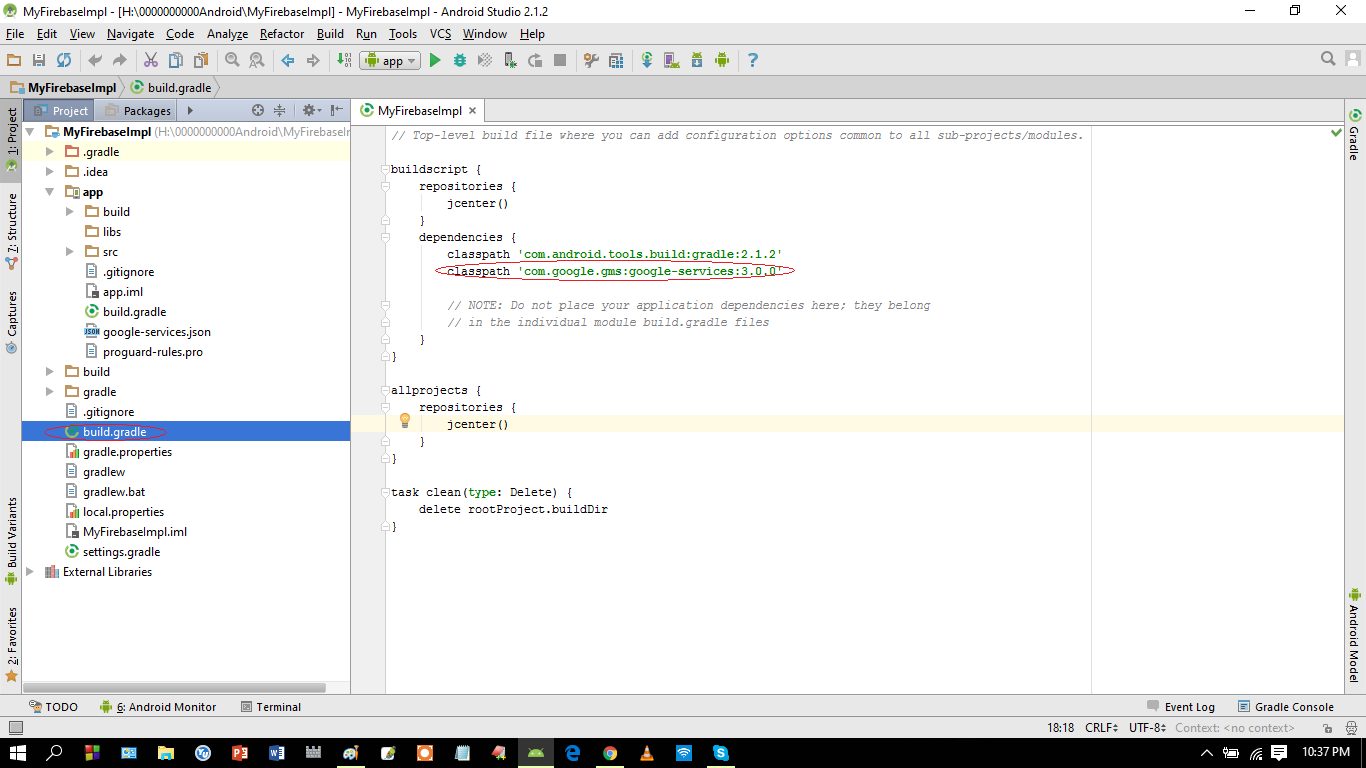Screen dimensions: 1366x768
Task: Click the Synchronize toolbar icon
Action: click(64, 61)
